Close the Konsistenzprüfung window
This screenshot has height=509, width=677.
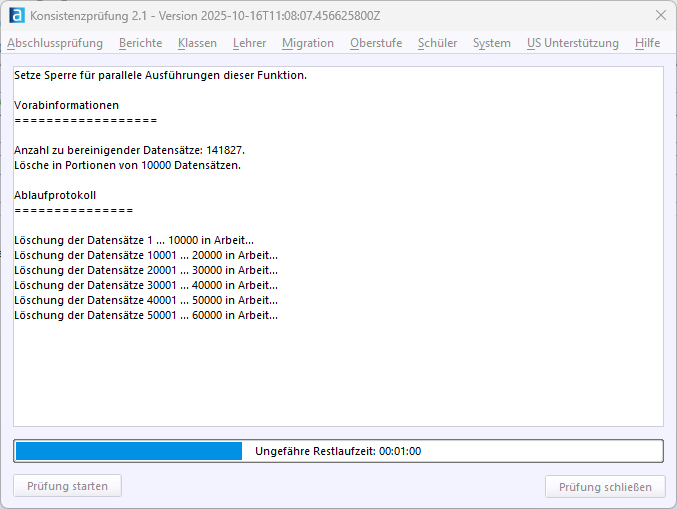(660, 16)
